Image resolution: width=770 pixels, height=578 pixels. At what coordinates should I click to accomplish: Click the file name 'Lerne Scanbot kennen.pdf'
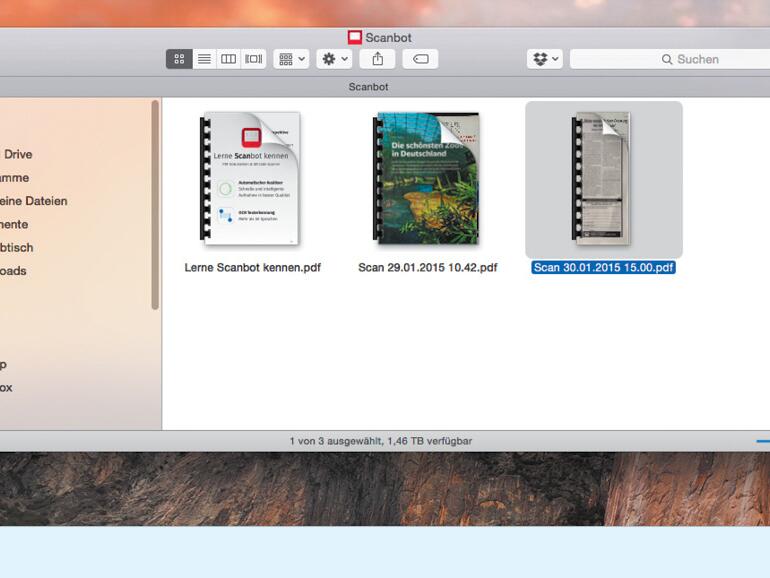(252, 268)
